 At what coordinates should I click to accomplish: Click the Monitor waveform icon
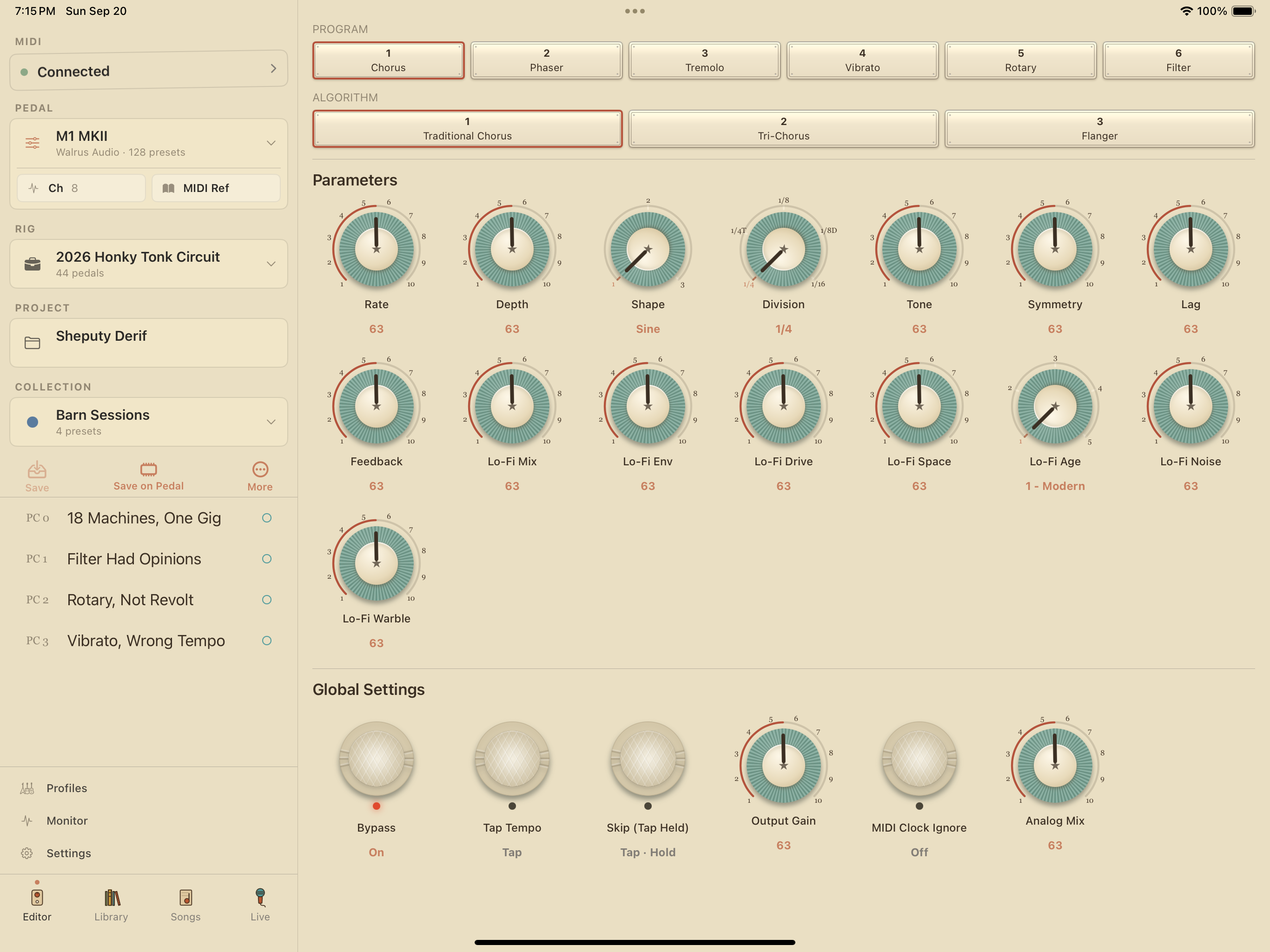coord(27,820)
